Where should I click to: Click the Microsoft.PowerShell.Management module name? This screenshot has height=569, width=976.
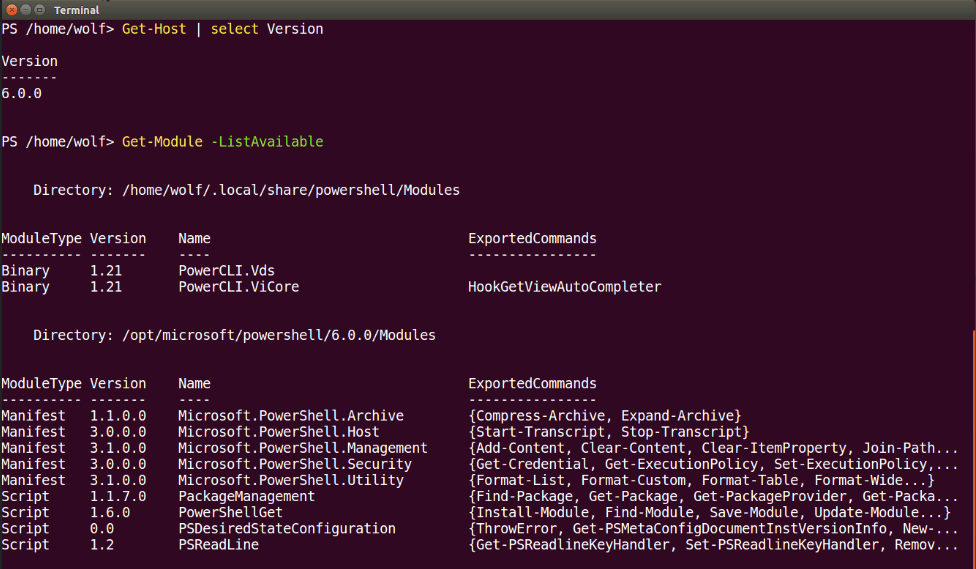coord(303,448)
